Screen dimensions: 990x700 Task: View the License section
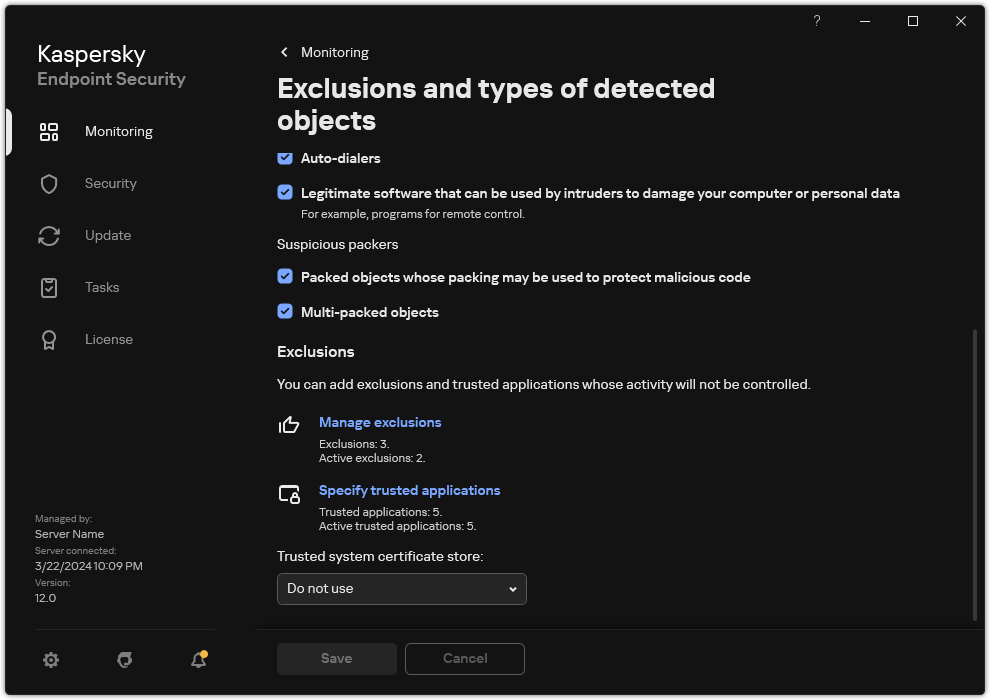108,339
